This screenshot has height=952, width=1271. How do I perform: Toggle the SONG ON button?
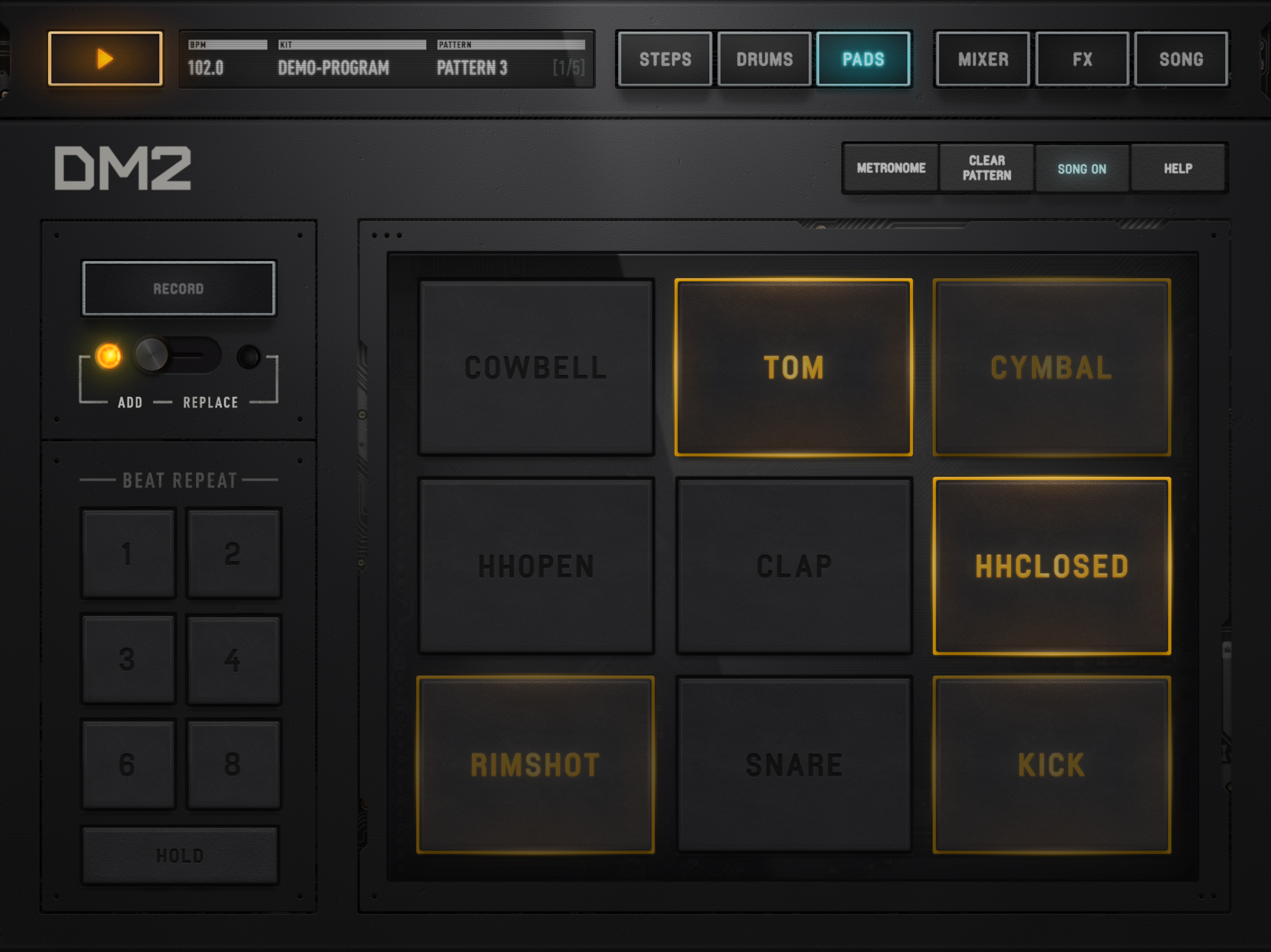click(1081, 169)
